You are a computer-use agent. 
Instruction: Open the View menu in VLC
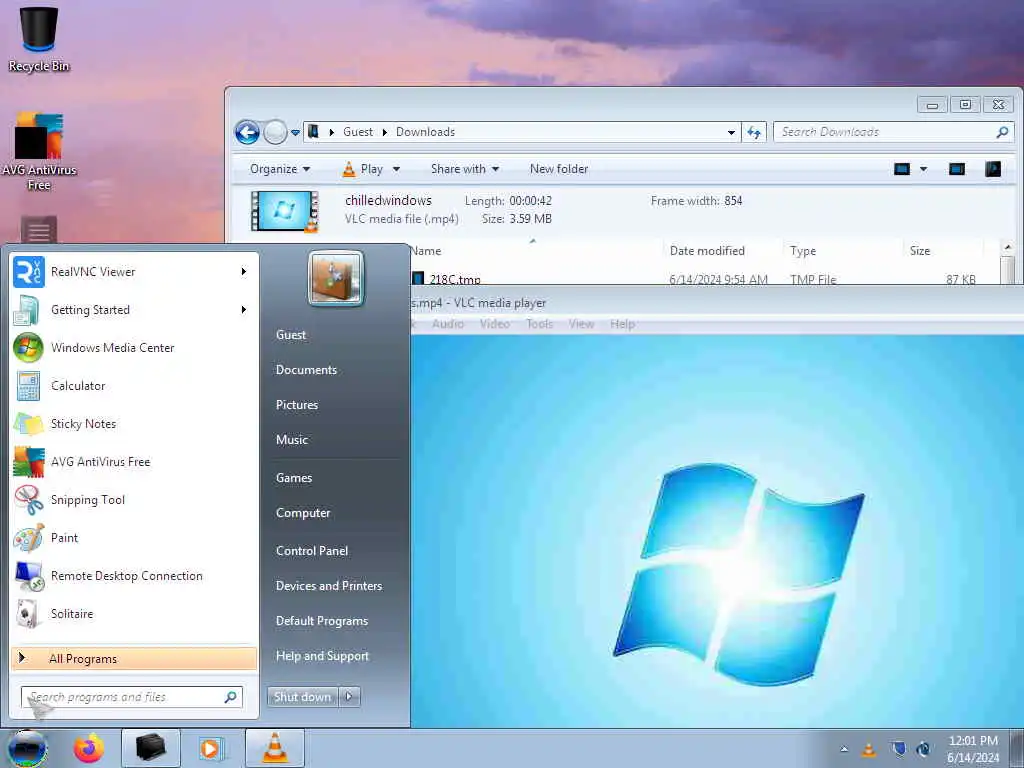tap(581, 324)
